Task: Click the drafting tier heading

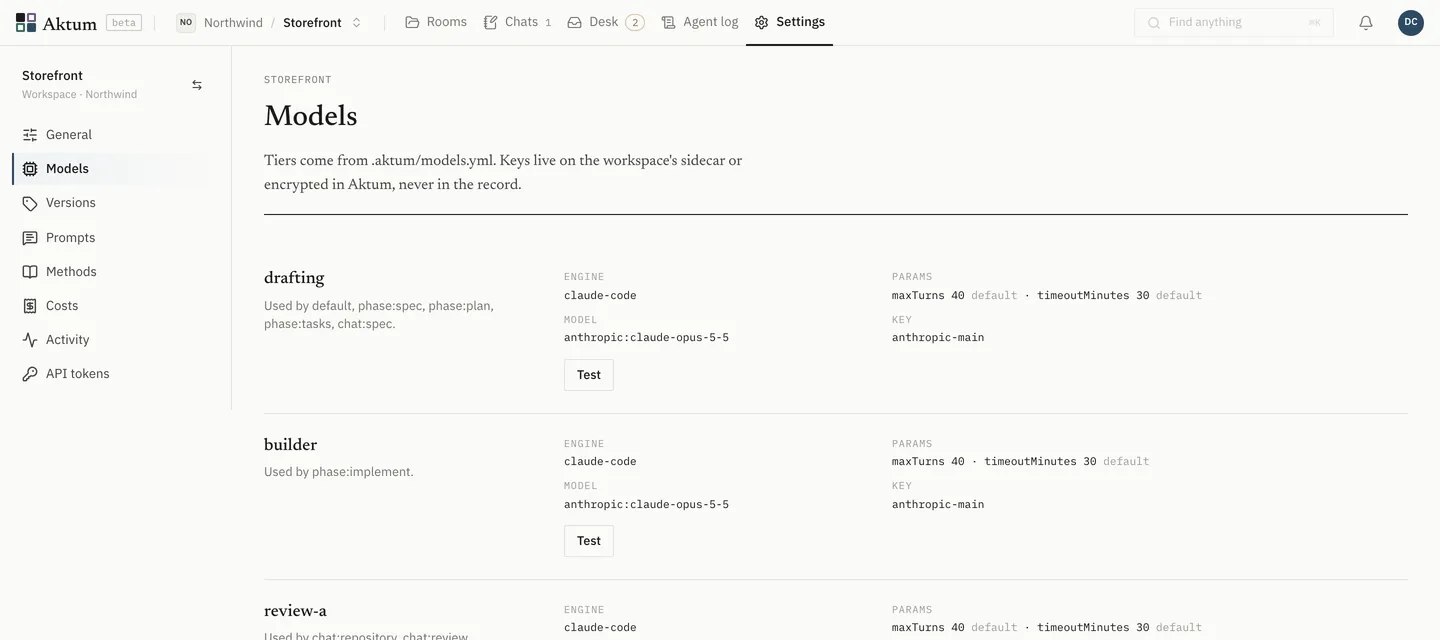Action: 294,278
